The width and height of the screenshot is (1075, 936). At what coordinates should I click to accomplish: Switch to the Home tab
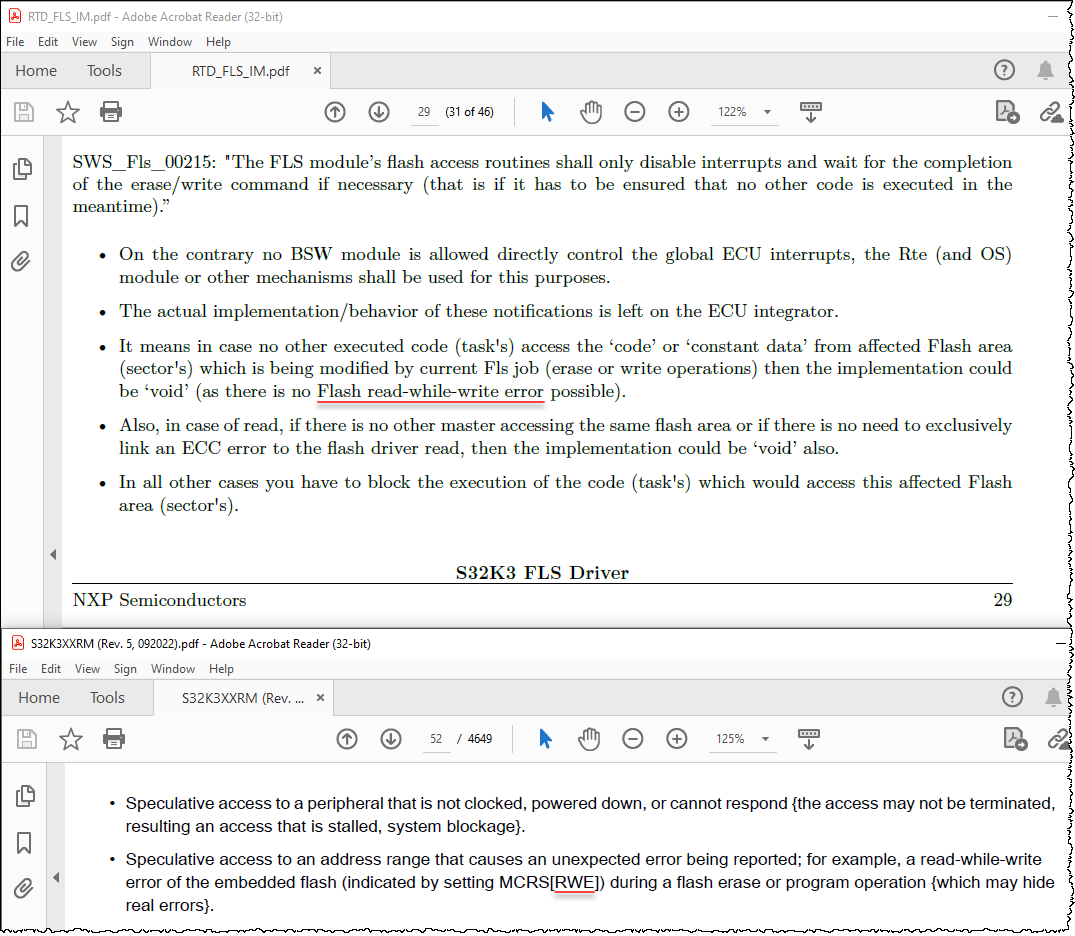pyautogui.click(x=36, y=70)
